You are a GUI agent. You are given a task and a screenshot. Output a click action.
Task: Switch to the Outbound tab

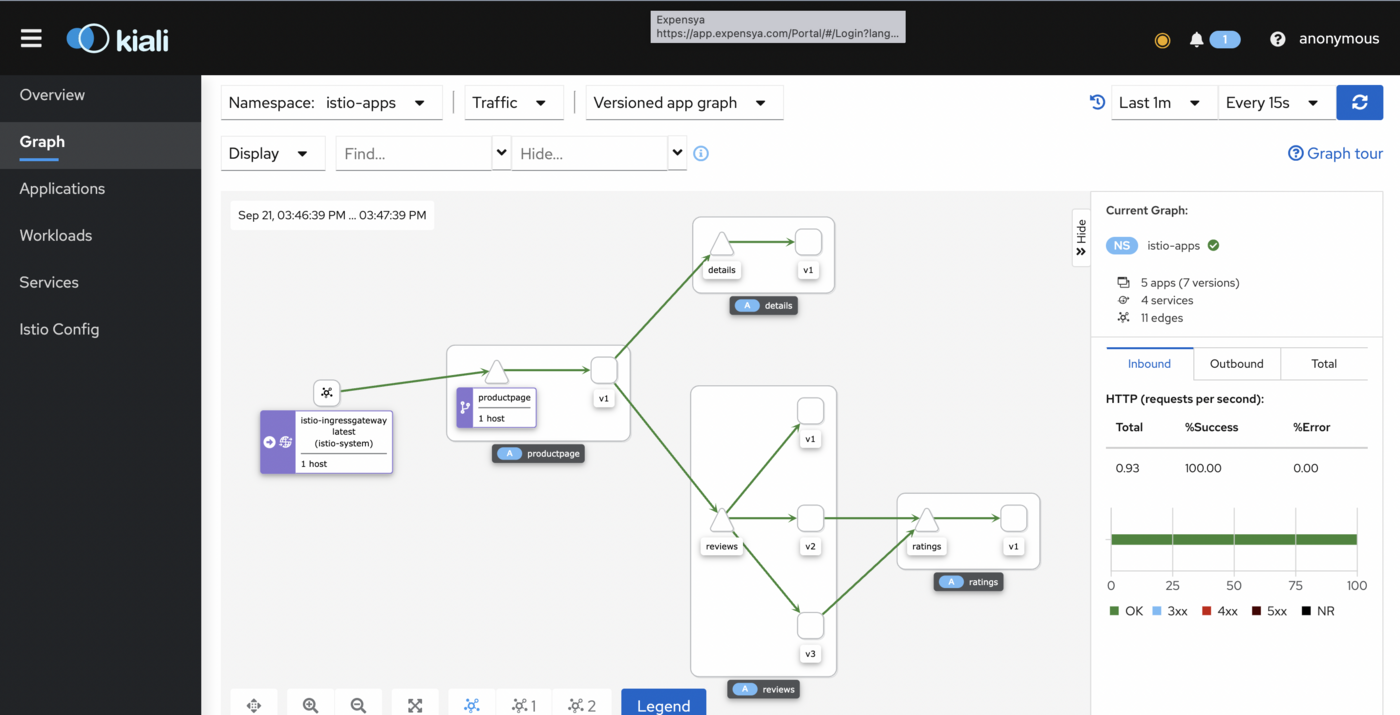[x=1236, y=364]
